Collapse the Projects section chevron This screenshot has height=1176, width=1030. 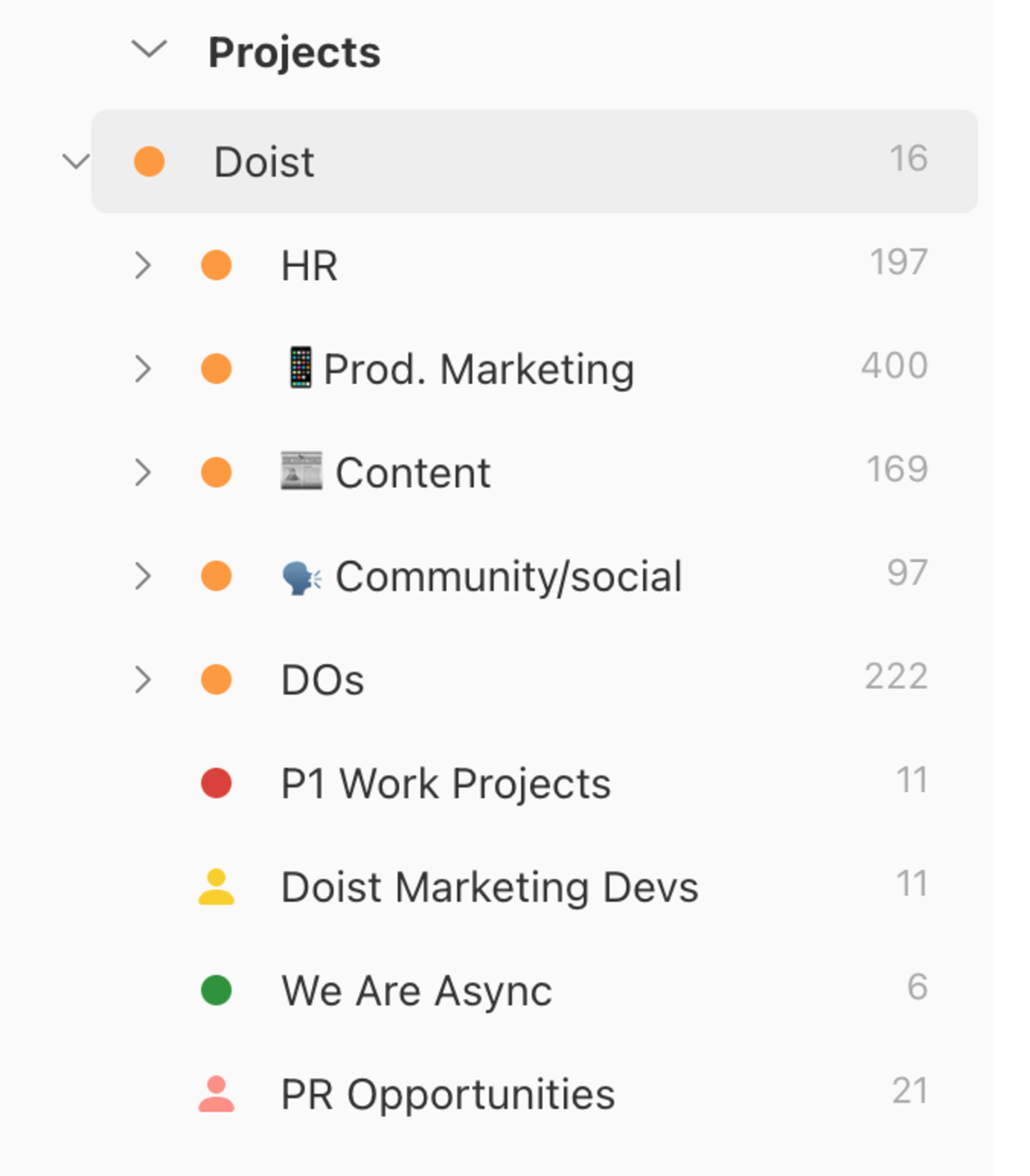click(149, 49)
